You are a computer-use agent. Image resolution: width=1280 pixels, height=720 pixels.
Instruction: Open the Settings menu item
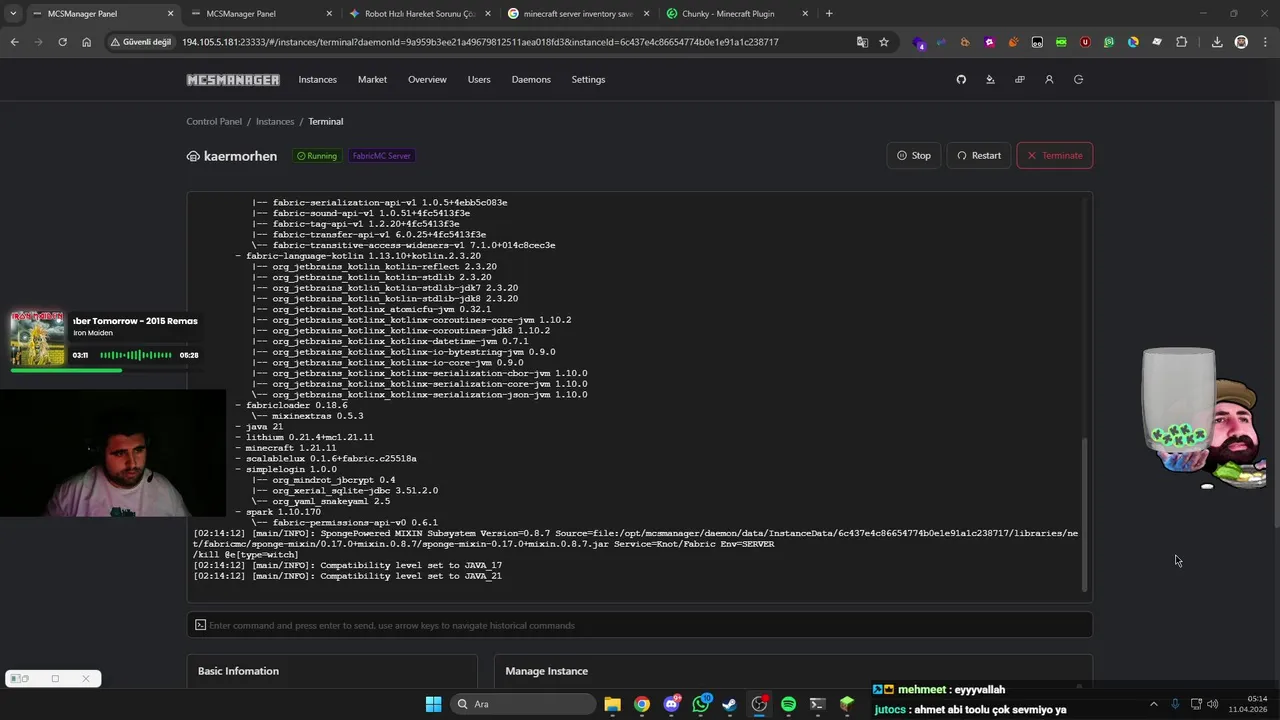[588, 80]
